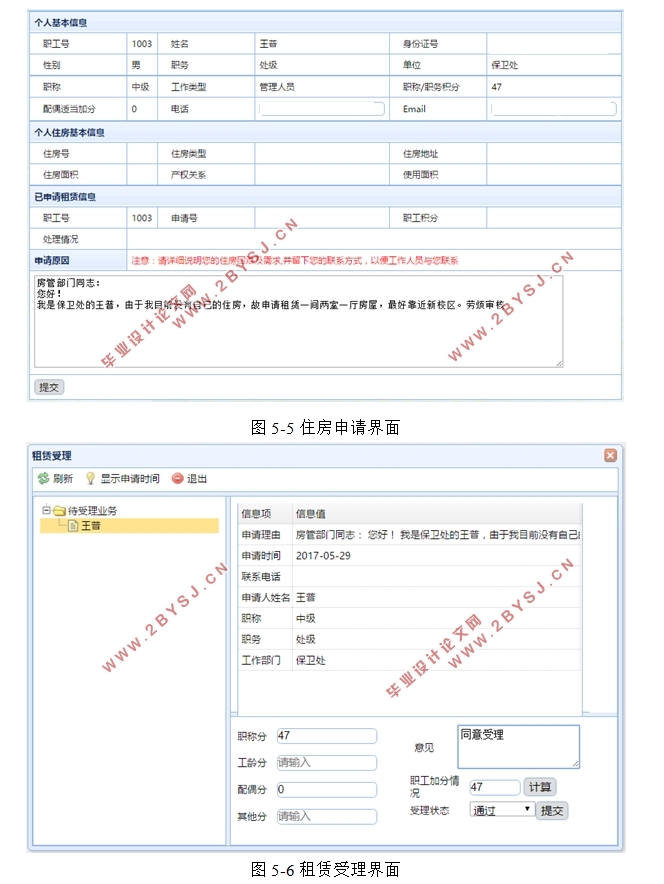Screen dimensions: 664x884
Task: Click 申请人姓名 value 王普
Action: pyautogui.click(x=306, y=598)
